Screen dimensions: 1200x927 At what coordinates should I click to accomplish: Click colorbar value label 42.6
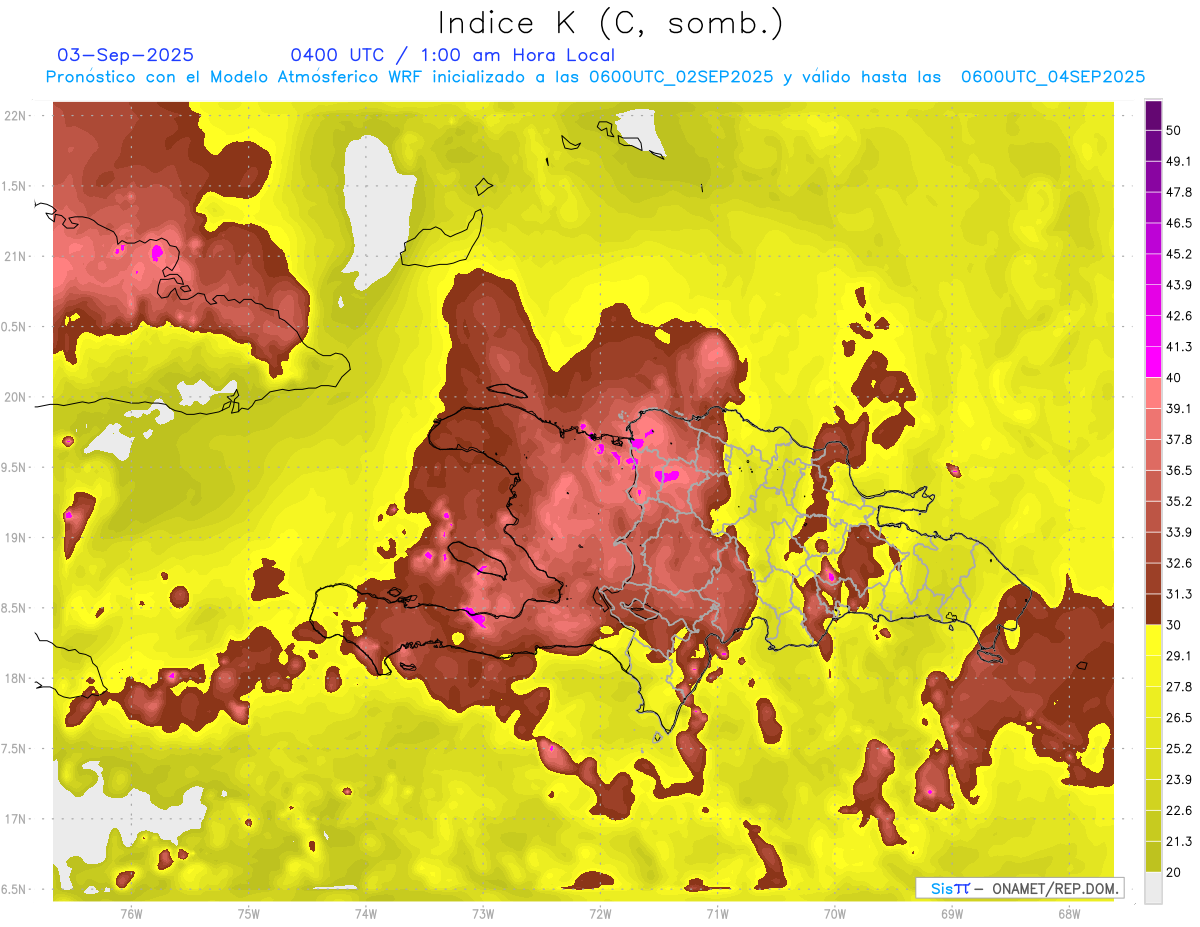click(x=1179, y=316)
